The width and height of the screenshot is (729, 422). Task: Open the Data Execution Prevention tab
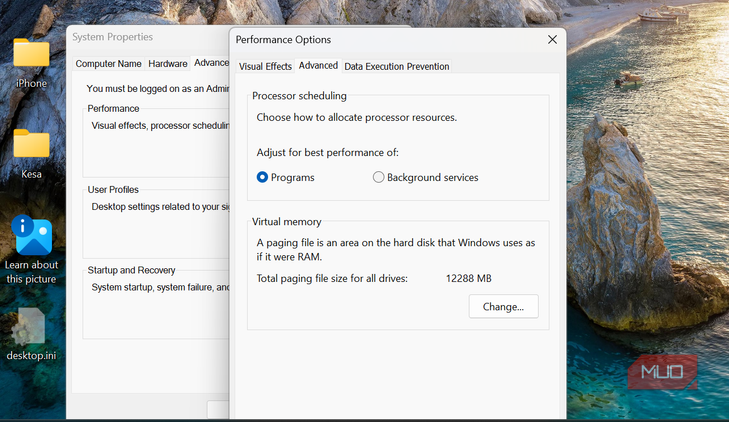tap(397, 66)
